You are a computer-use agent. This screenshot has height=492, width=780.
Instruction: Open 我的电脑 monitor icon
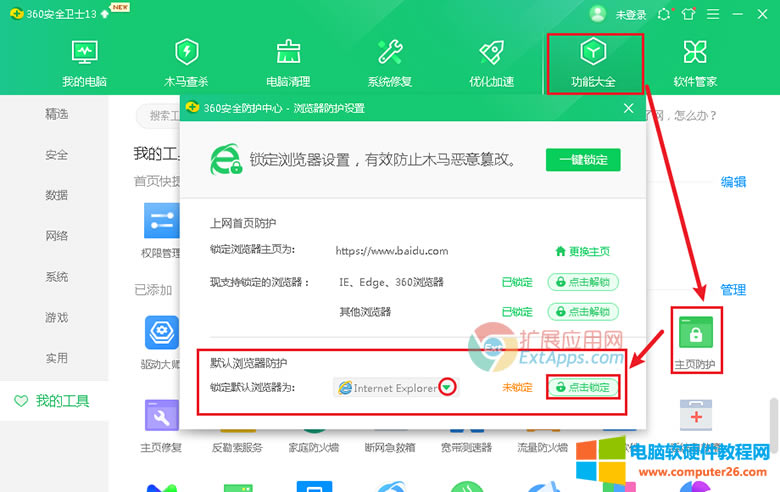[84, 62]
